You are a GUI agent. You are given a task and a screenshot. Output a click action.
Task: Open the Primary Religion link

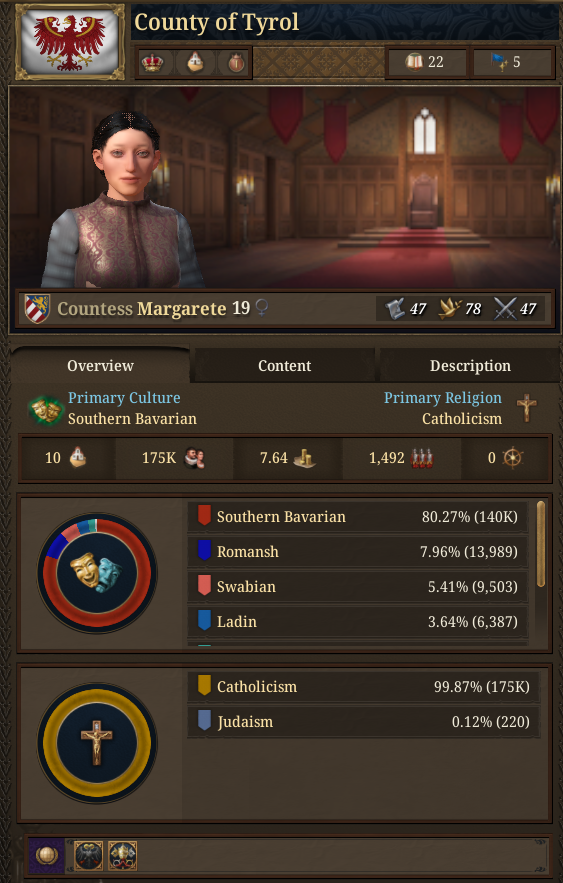coord(443,398)
